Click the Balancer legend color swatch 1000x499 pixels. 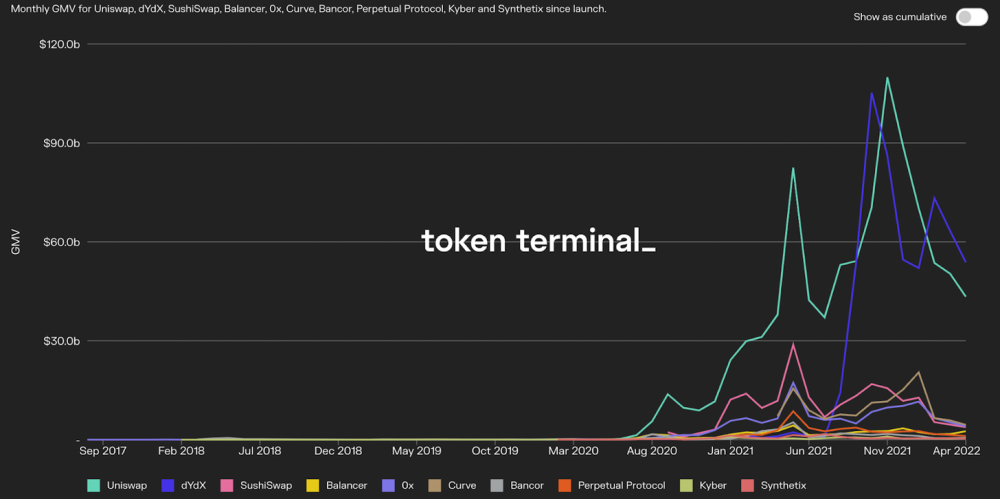click(312, 485)
